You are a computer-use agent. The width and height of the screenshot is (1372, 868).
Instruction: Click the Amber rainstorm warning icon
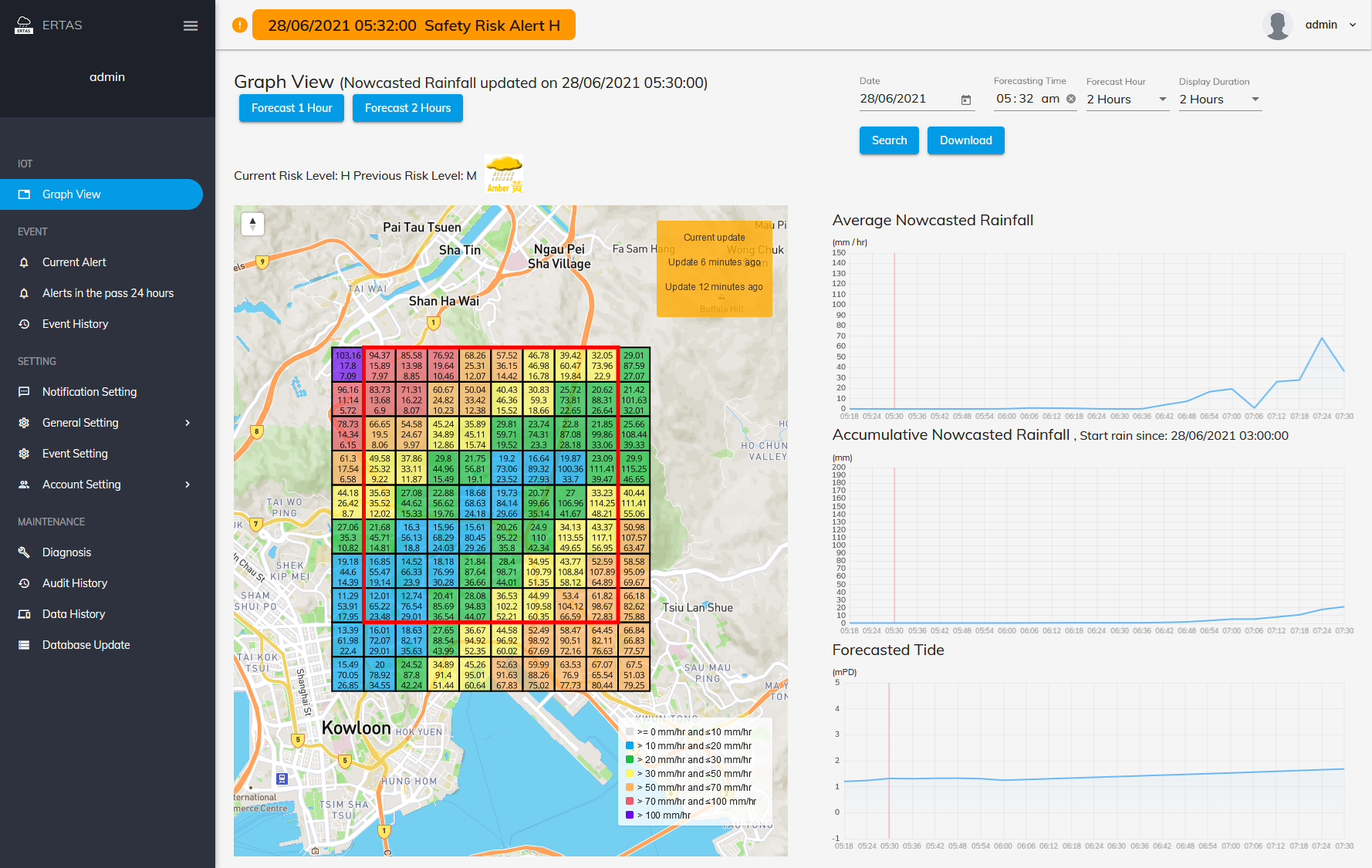[504, 174]
